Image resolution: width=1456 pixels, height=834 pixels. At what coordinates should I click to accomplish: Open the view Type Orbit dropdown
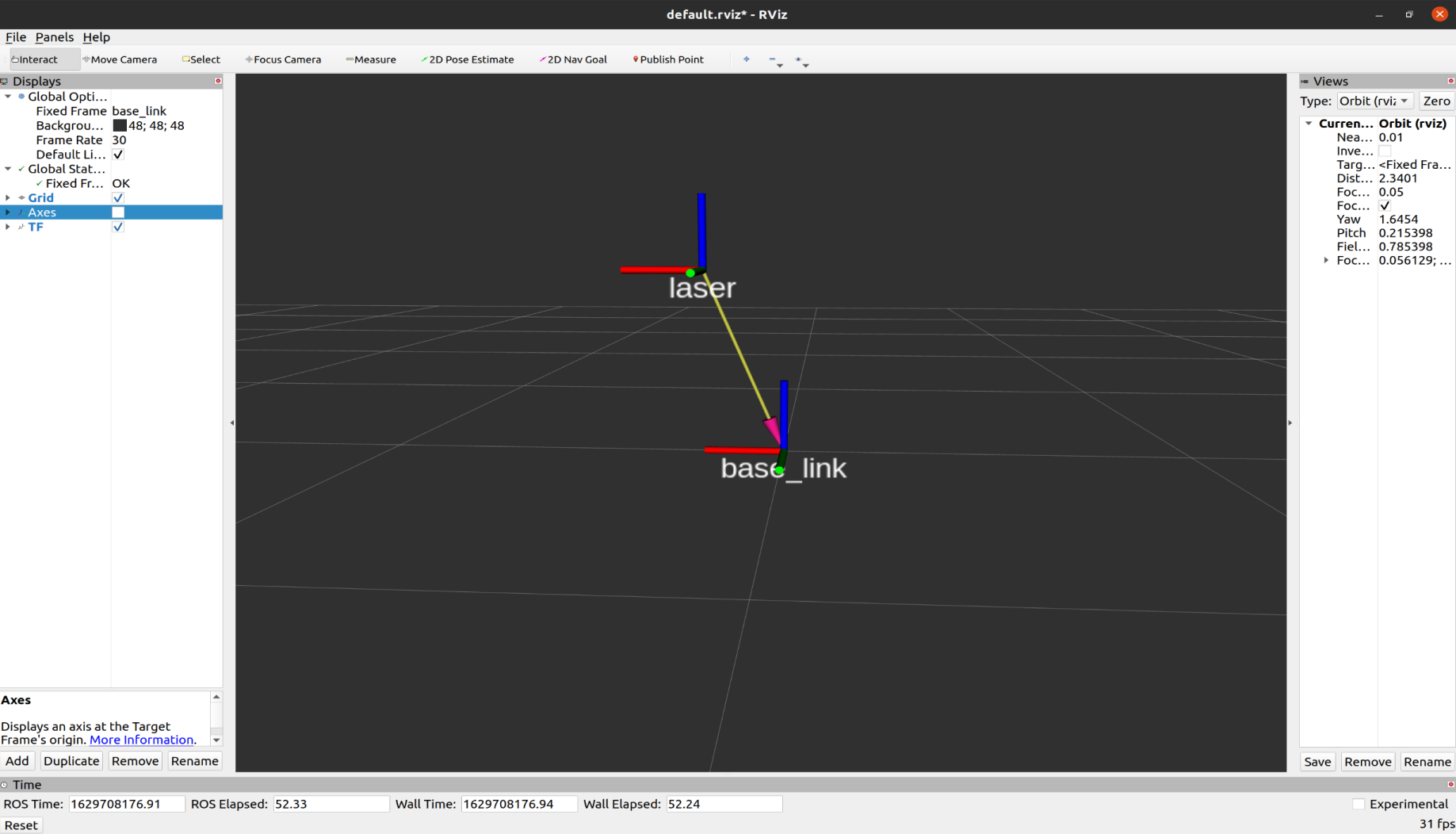pyautogui.click(x=1374, y=101)
